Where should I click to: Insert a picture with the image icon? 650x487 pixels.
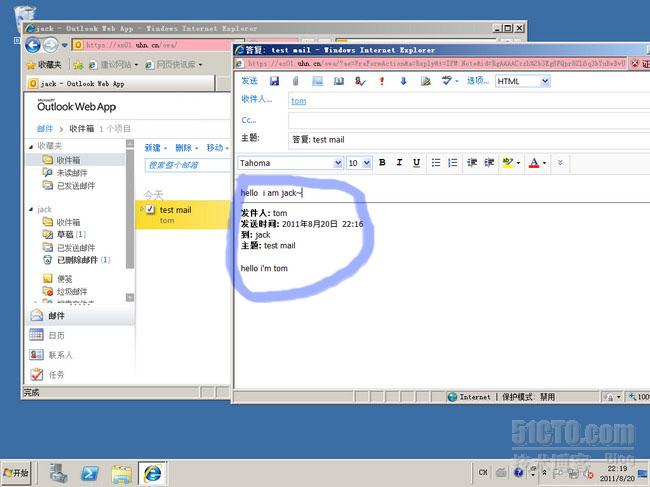(x=318, y=81)
